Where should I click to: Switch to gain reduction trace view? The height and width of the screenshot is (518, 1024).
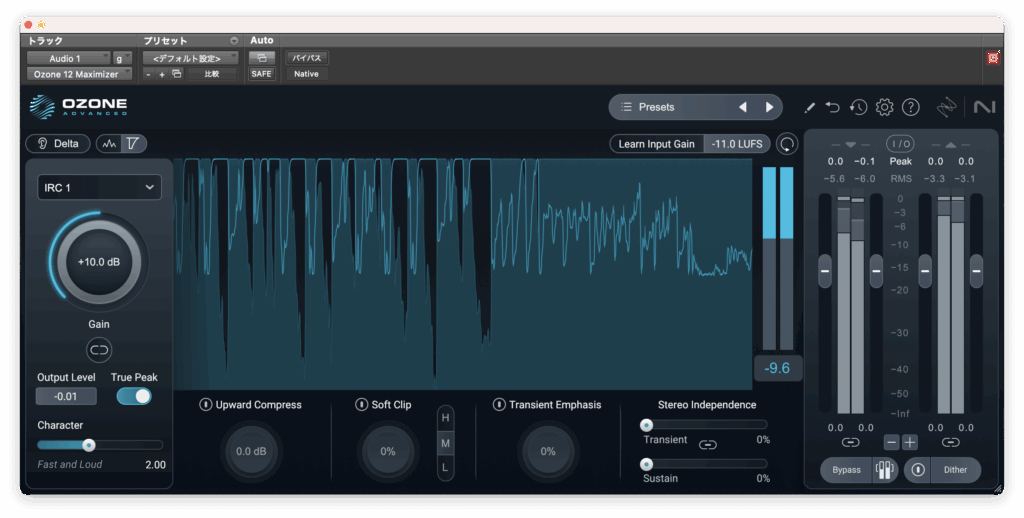[x=133, y=144]
